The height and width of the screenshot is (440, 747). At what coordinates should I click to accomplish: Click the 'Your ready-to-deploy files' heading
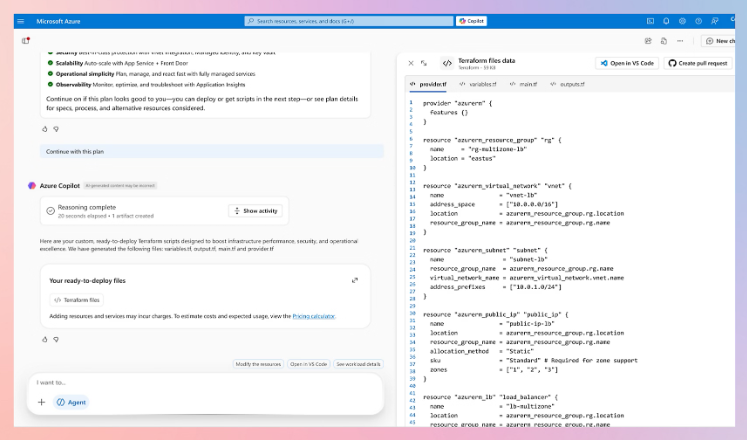tap(87, 281)
